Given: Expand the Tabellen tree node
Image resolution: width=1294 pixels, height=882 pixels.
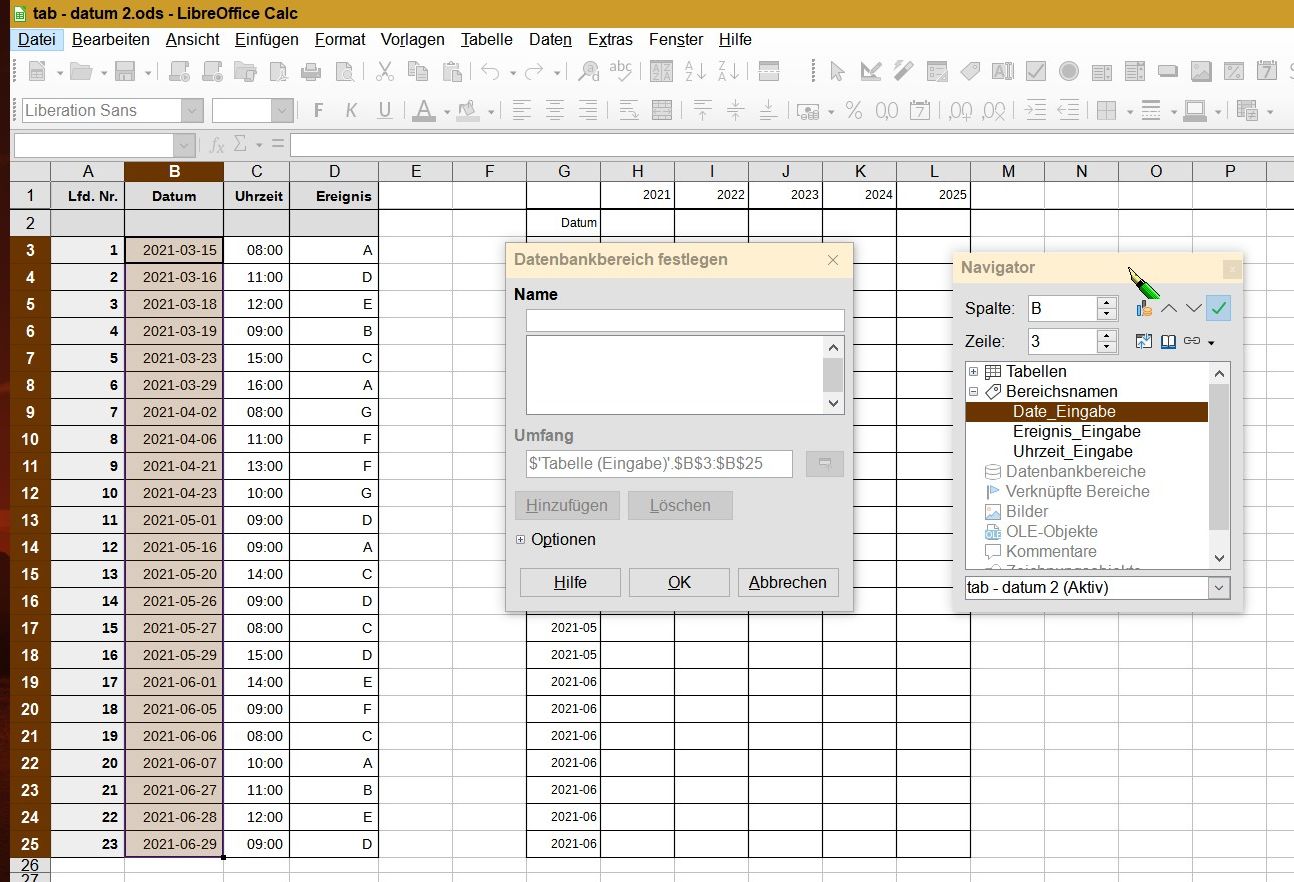Looking at the screenshot, I should pyautogui.click(x=973, y=372).
